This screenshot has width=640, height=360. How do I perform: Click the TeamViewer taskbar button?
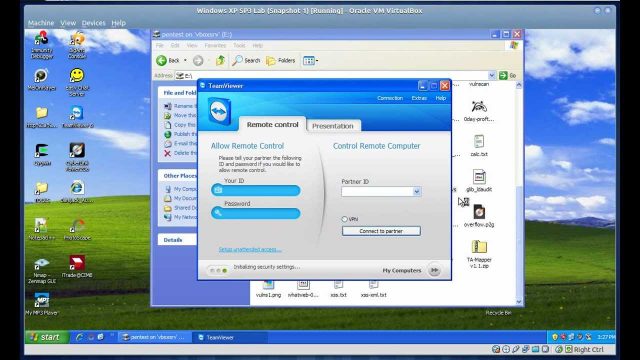pos(230,337)
